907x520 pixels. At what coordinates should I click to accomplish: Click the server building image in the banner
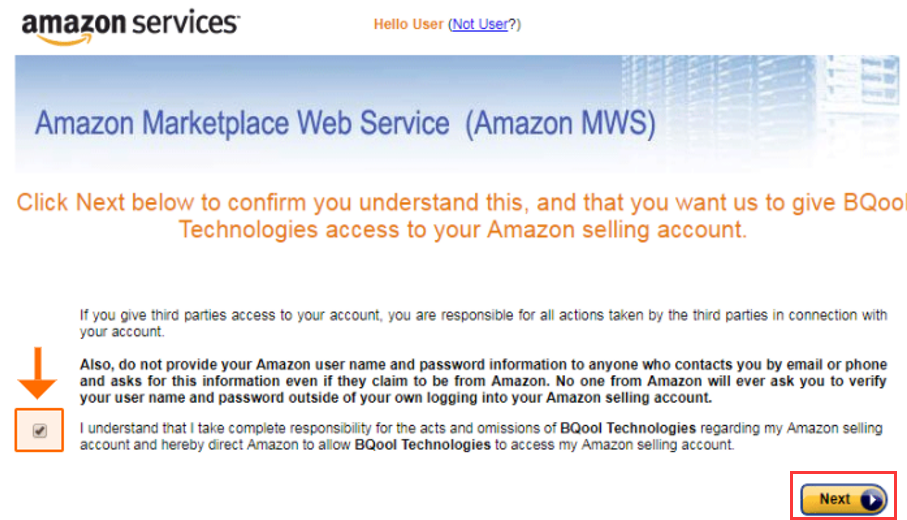[758, 98]
